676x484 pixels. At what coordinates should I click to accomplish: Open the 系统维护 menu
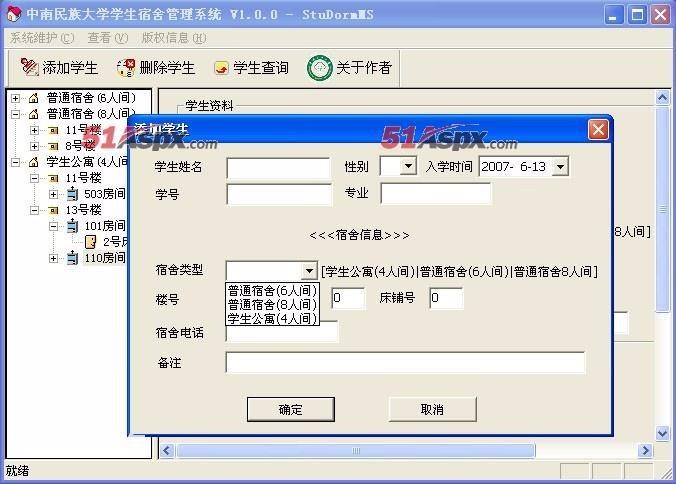pos(42,38)
